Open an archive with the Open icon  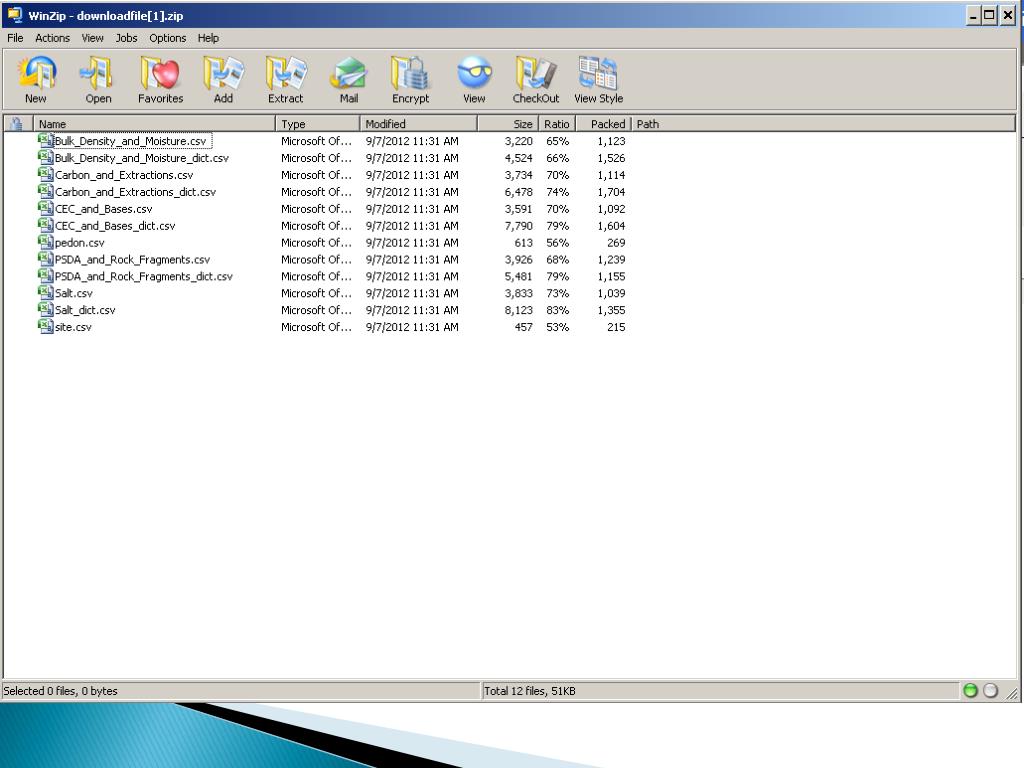click(98, 73)
